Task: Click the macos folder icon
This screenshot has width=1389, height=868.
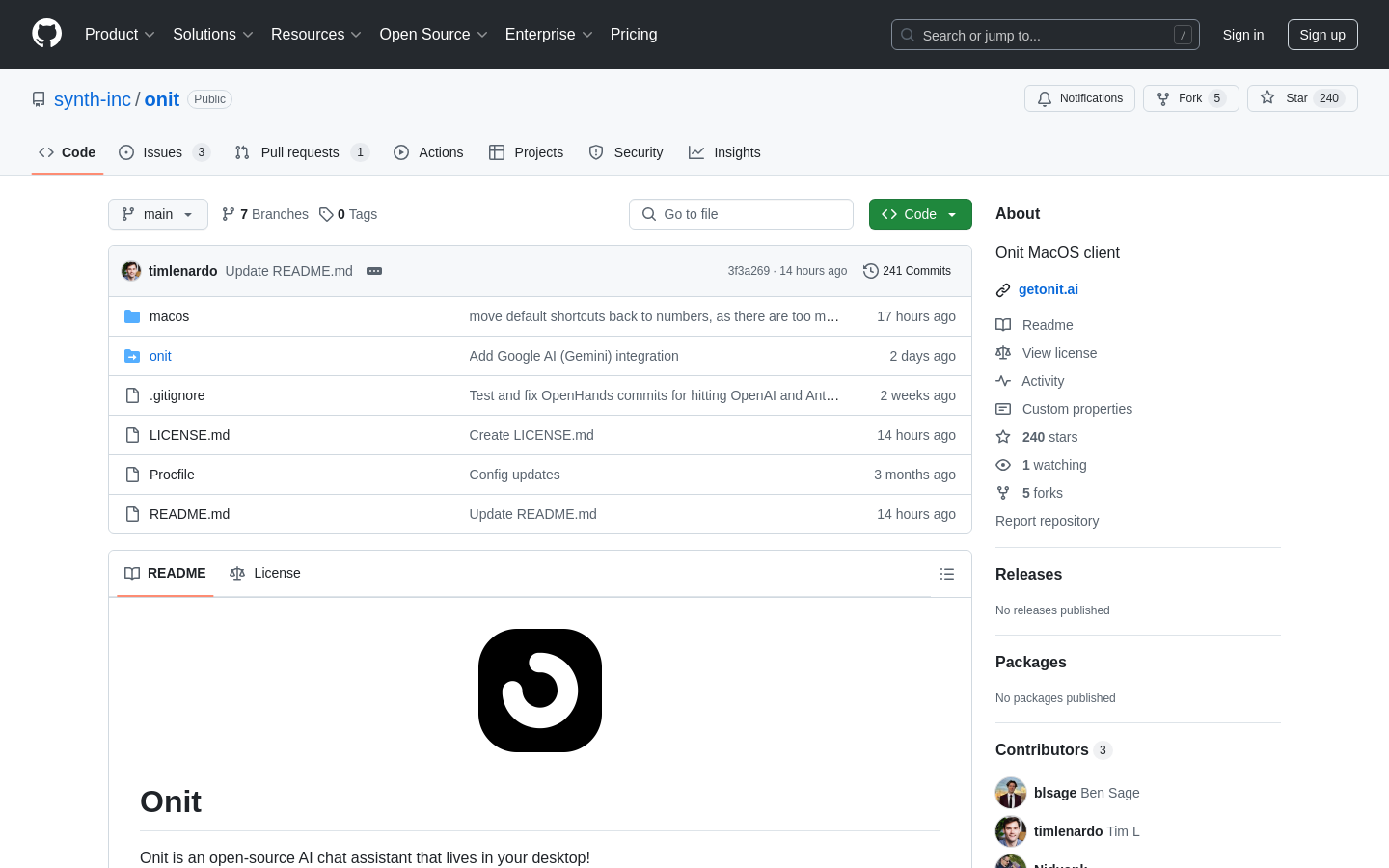Action: coord(132,316)
